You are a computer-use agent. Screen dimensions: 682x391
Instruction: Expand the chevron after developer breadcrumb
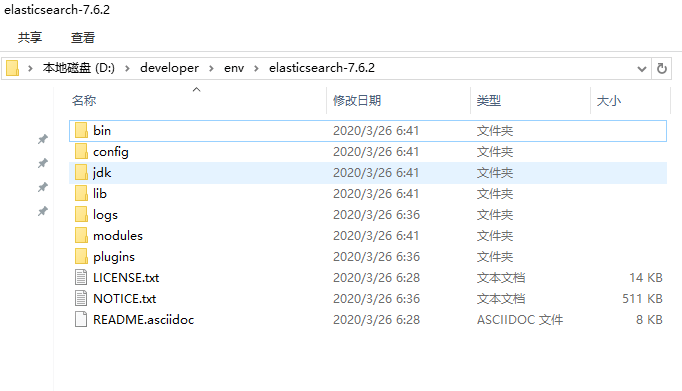pos(211,68)
